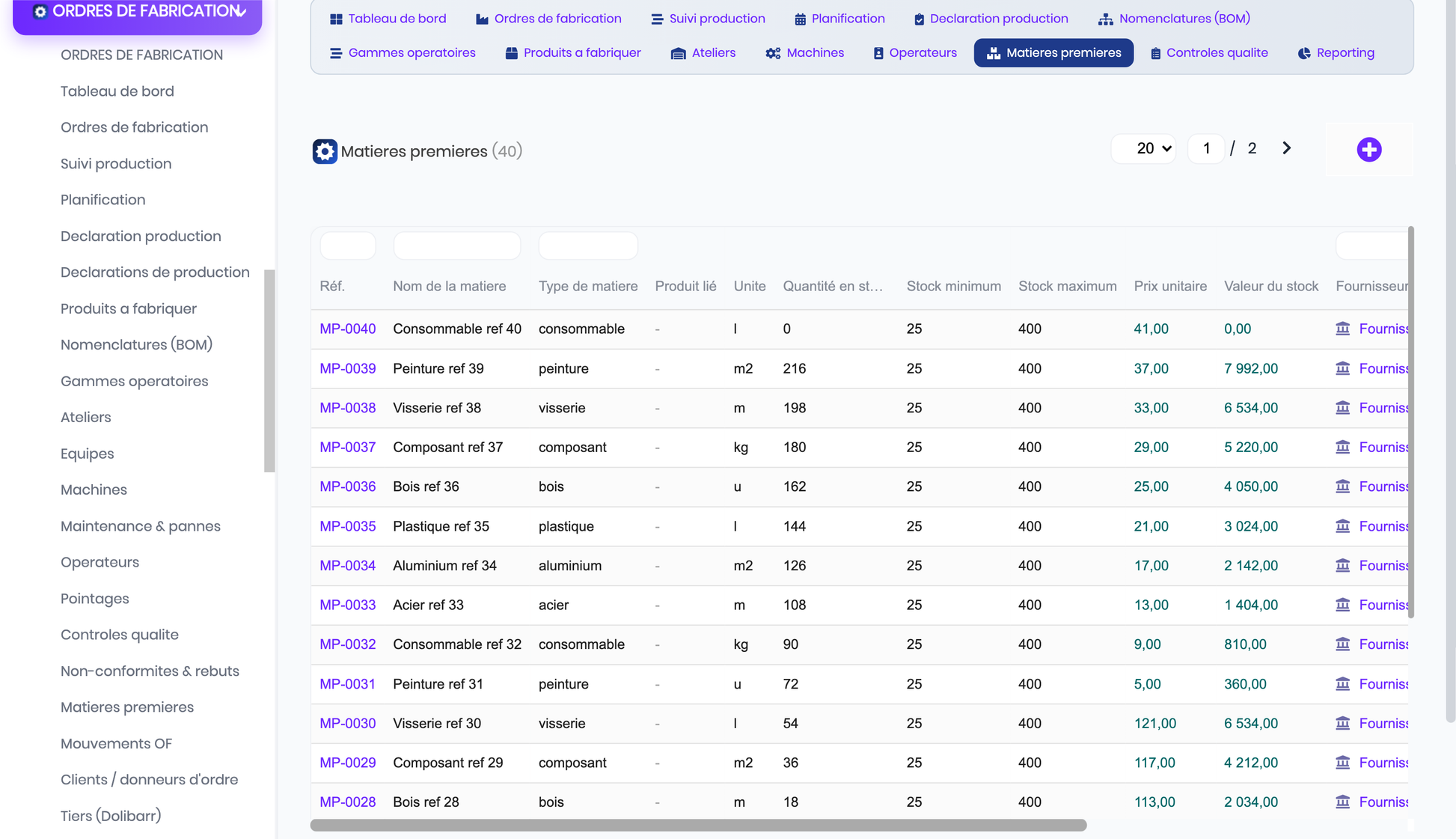Open the Tableau de bord tab
The width and height of the screenshot is (1456, 839).
coord(388,19)
